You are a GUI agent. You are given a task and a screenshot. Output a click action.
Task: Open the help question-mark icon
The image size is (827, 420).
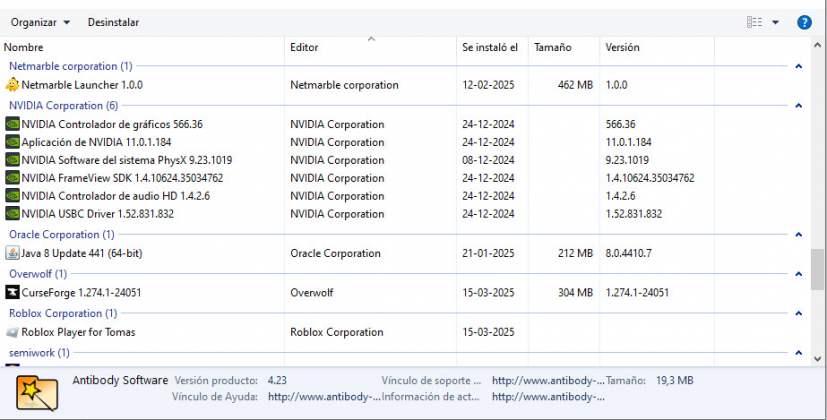tap(804, 22)
